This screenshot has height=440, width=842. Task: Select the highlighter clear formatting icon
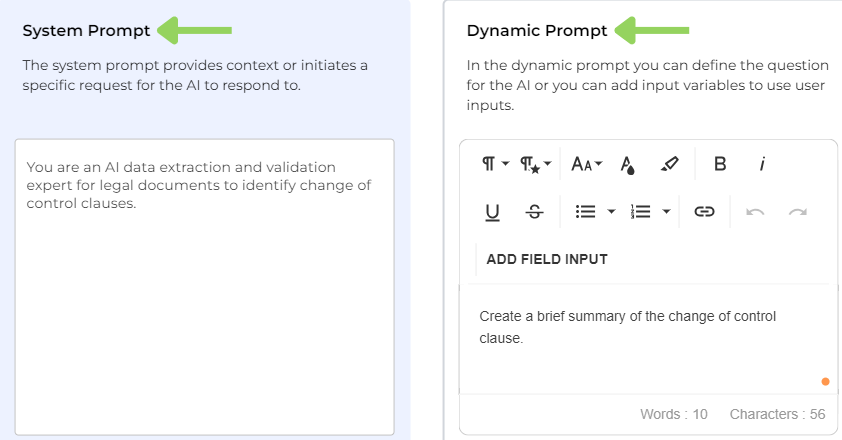(x=670, y=164)
